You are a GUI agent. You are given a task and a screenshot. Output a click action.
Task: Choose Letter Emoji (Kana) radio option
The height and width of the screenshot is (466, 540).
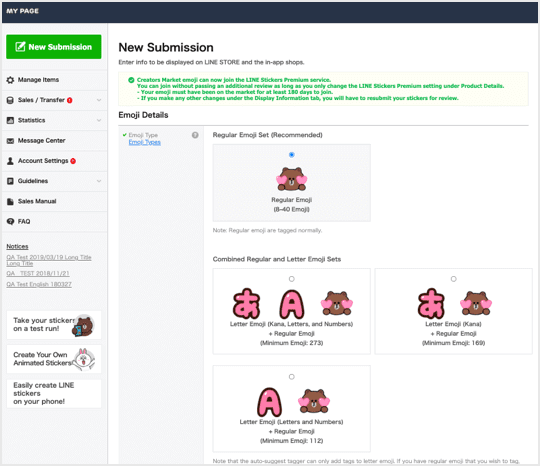[454, 279]
